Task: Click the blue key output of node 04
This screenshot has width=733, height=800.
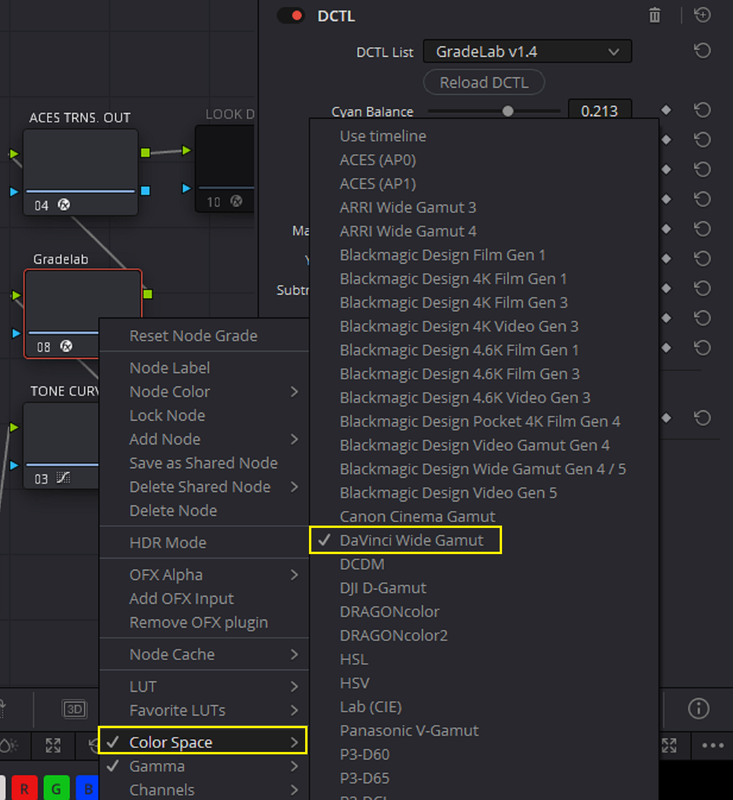Action: tap(145, 190)
